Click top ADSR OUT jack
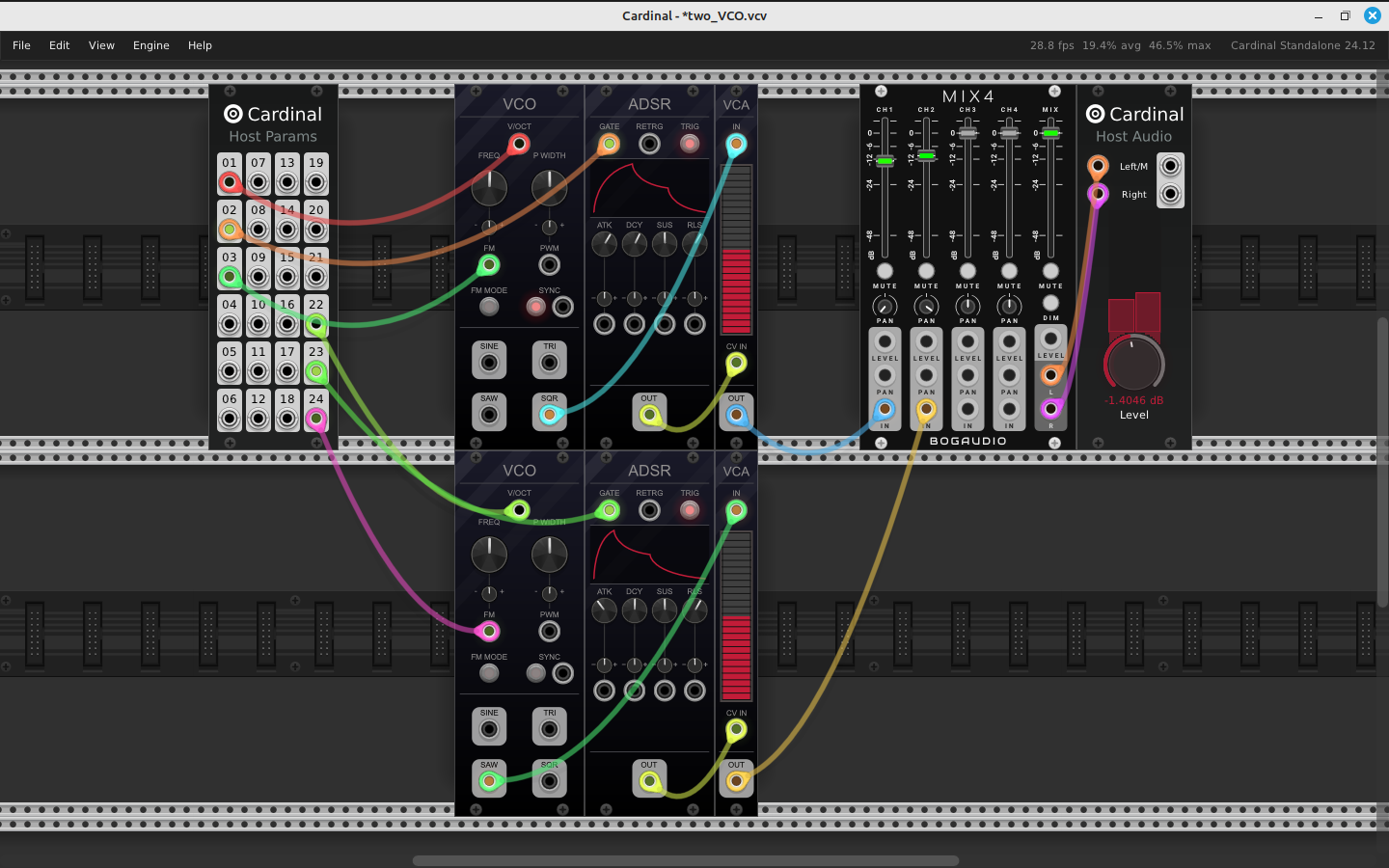Image resolution: width=1389 pixels, height=868 pixels. (649, 415)
